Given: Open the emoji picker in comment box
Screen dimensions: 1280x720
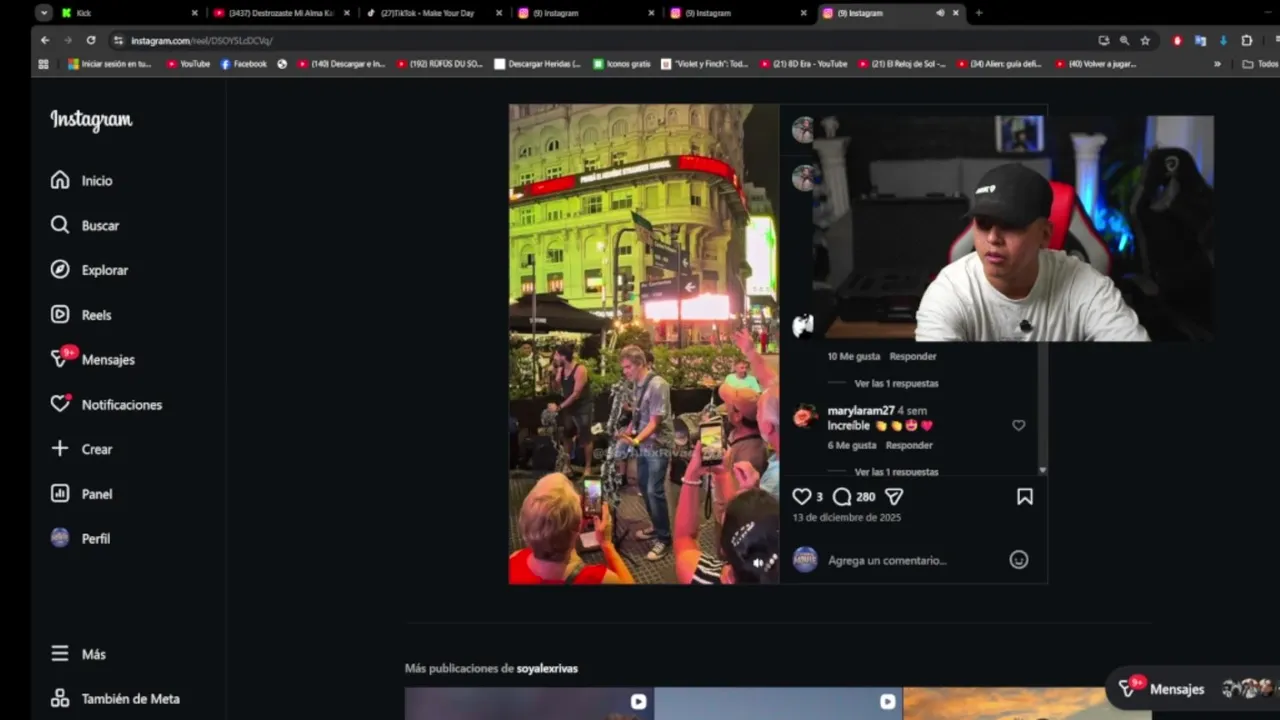Looking at the screenshot, I should 1018,560.
